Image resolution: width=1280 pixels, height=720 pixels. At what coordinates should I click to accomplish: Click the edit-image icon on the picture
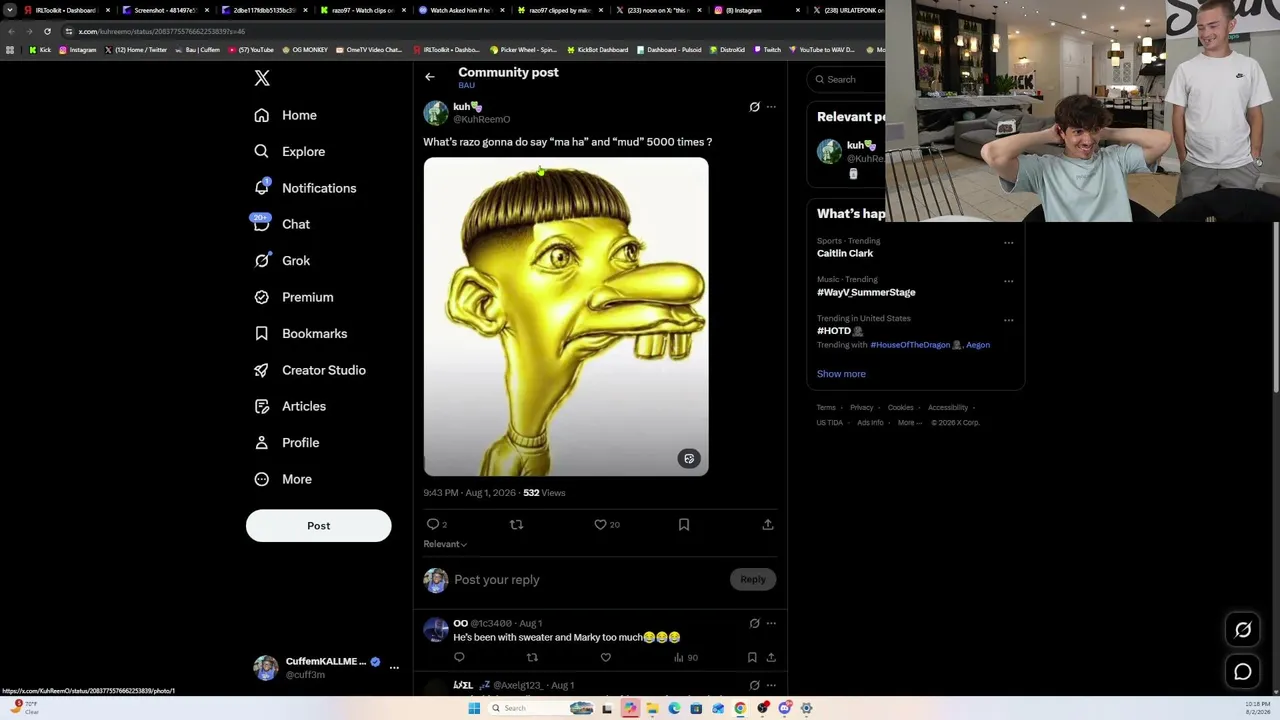pyautogui.click(x=689, y=459)
